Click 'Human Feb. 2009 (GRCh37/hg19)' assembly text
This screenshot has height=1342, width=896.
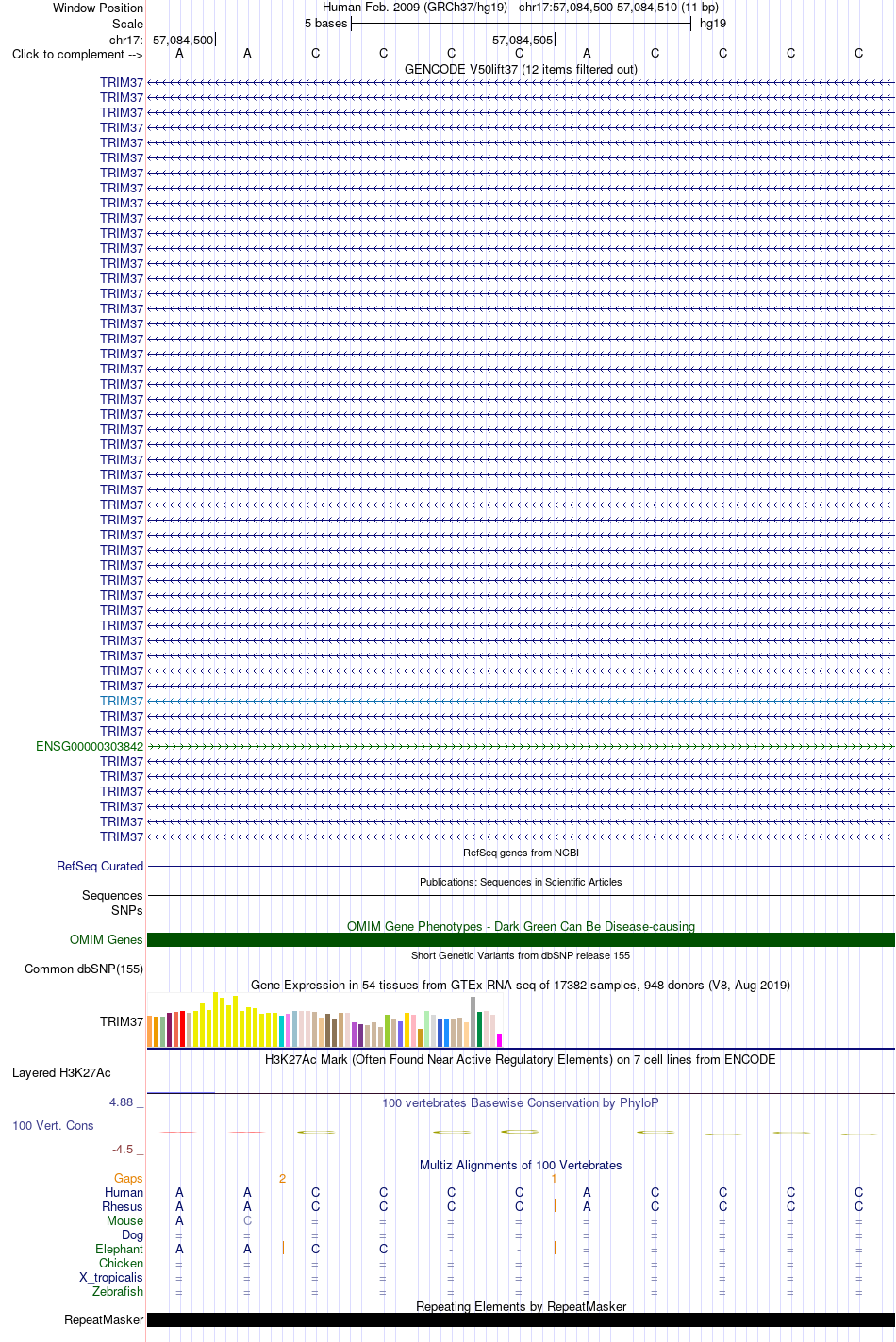pyautogui.click(x=415, y=8)
